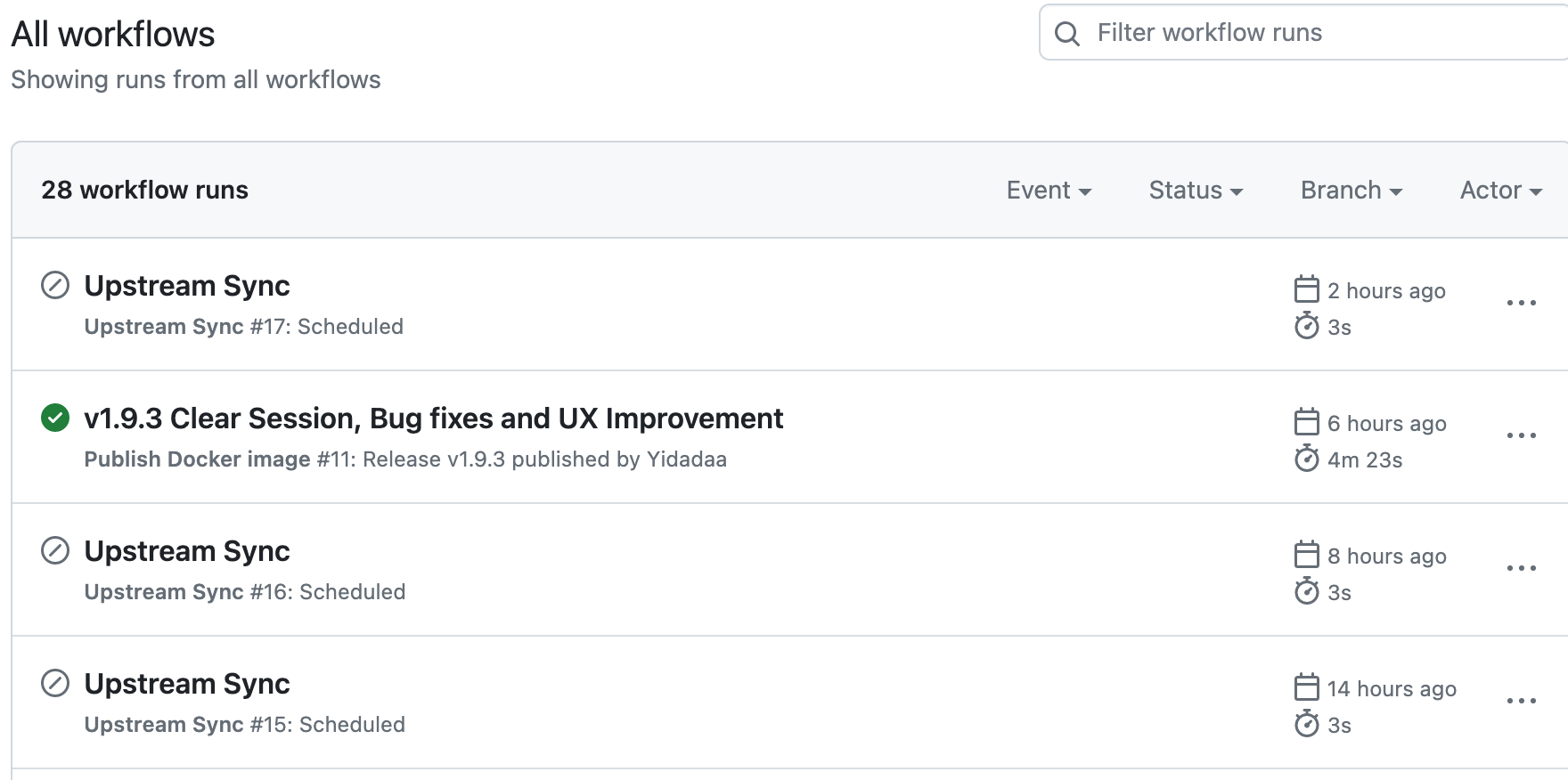Click the 28 workflow runs count text
1568x780 pixels.
[144, 190]
